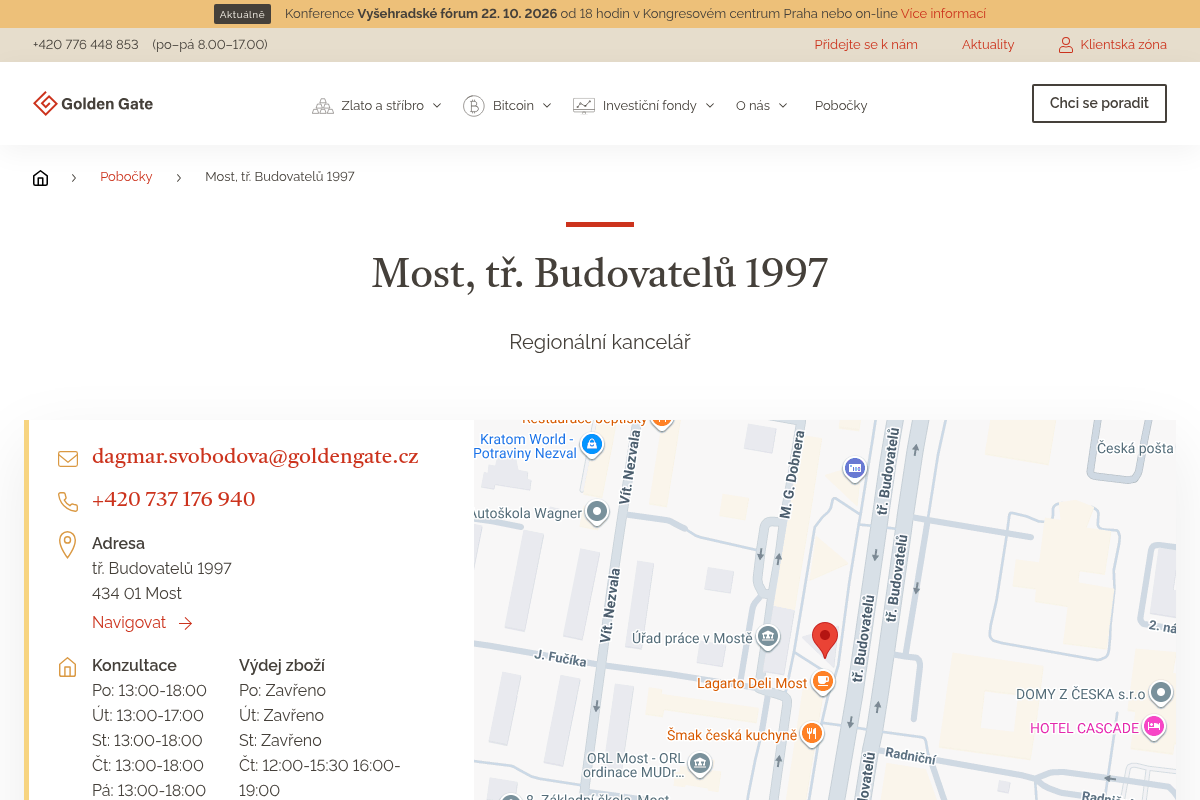Click the Chci se poradit button
The image size is (1200, 800).
click(x=1099, y=103)
